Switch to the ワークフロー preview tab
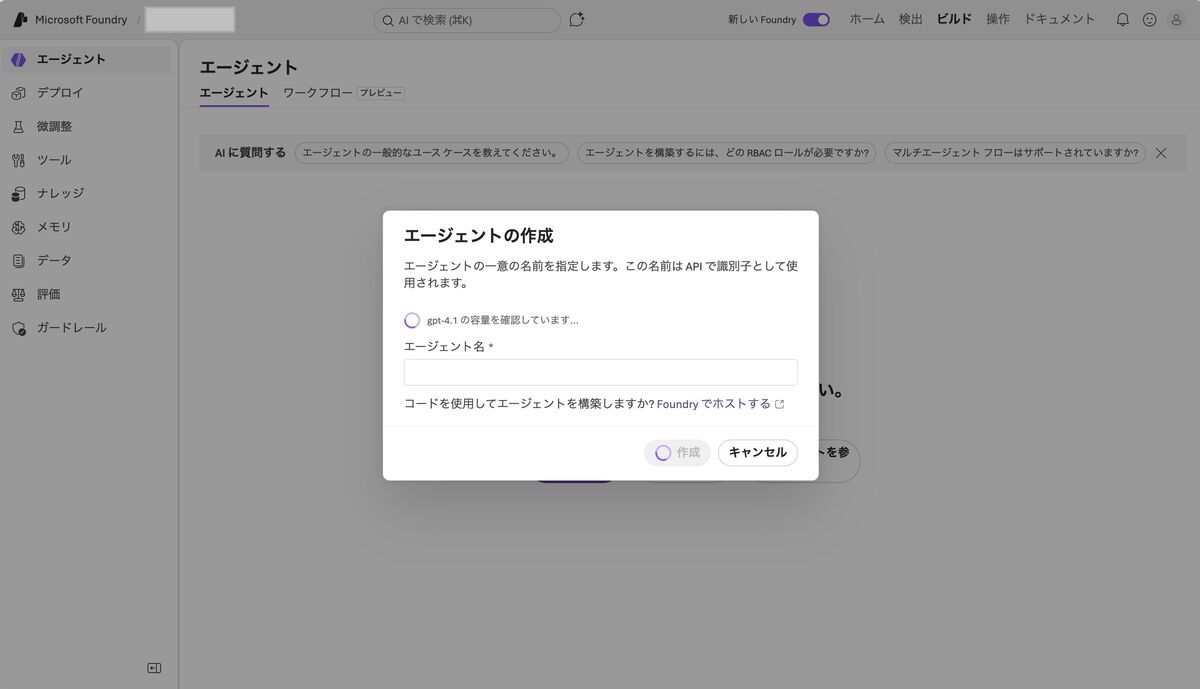 coord(343,93)
